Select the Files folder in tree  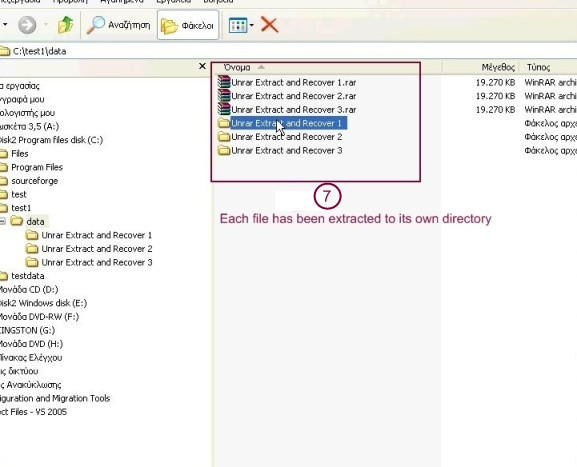[20, 153]
